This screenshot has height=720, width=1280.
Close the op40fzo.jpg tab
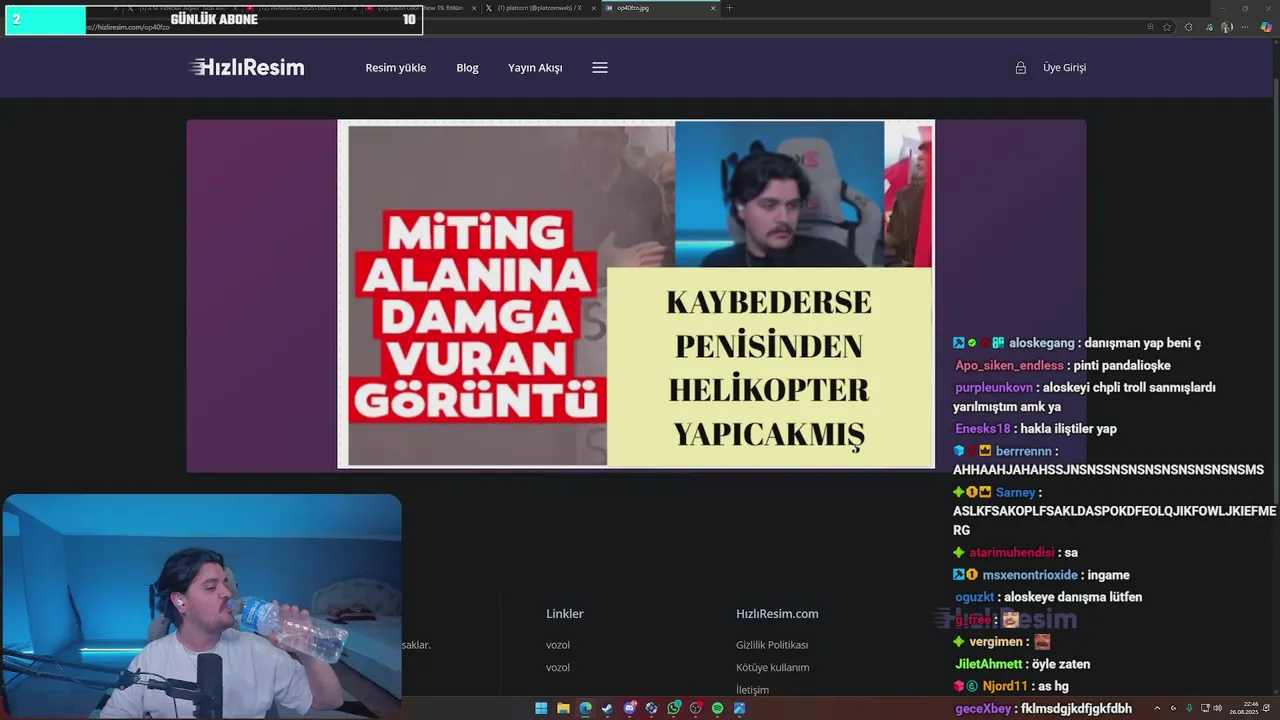[713, 8]
